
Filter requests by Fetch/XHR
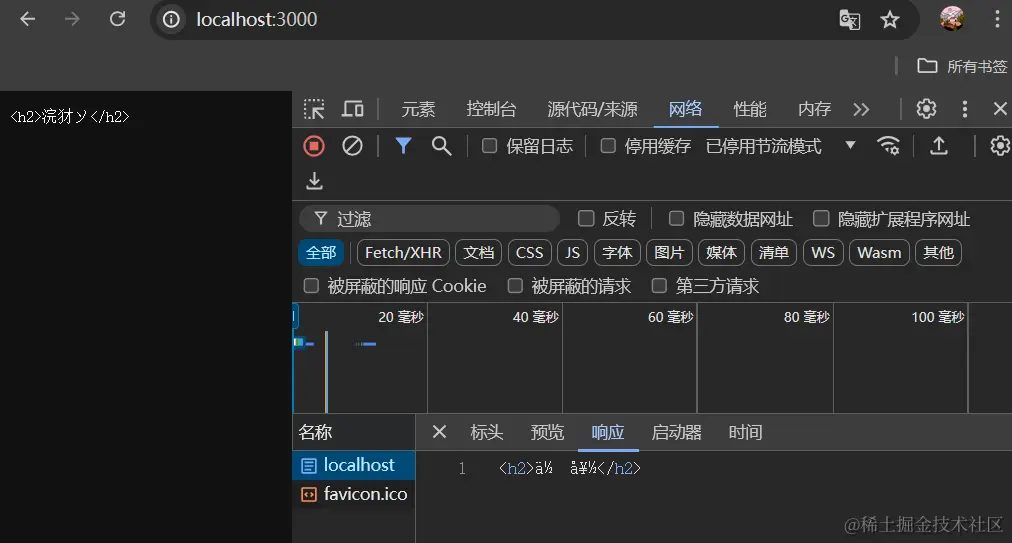point(403,252)
